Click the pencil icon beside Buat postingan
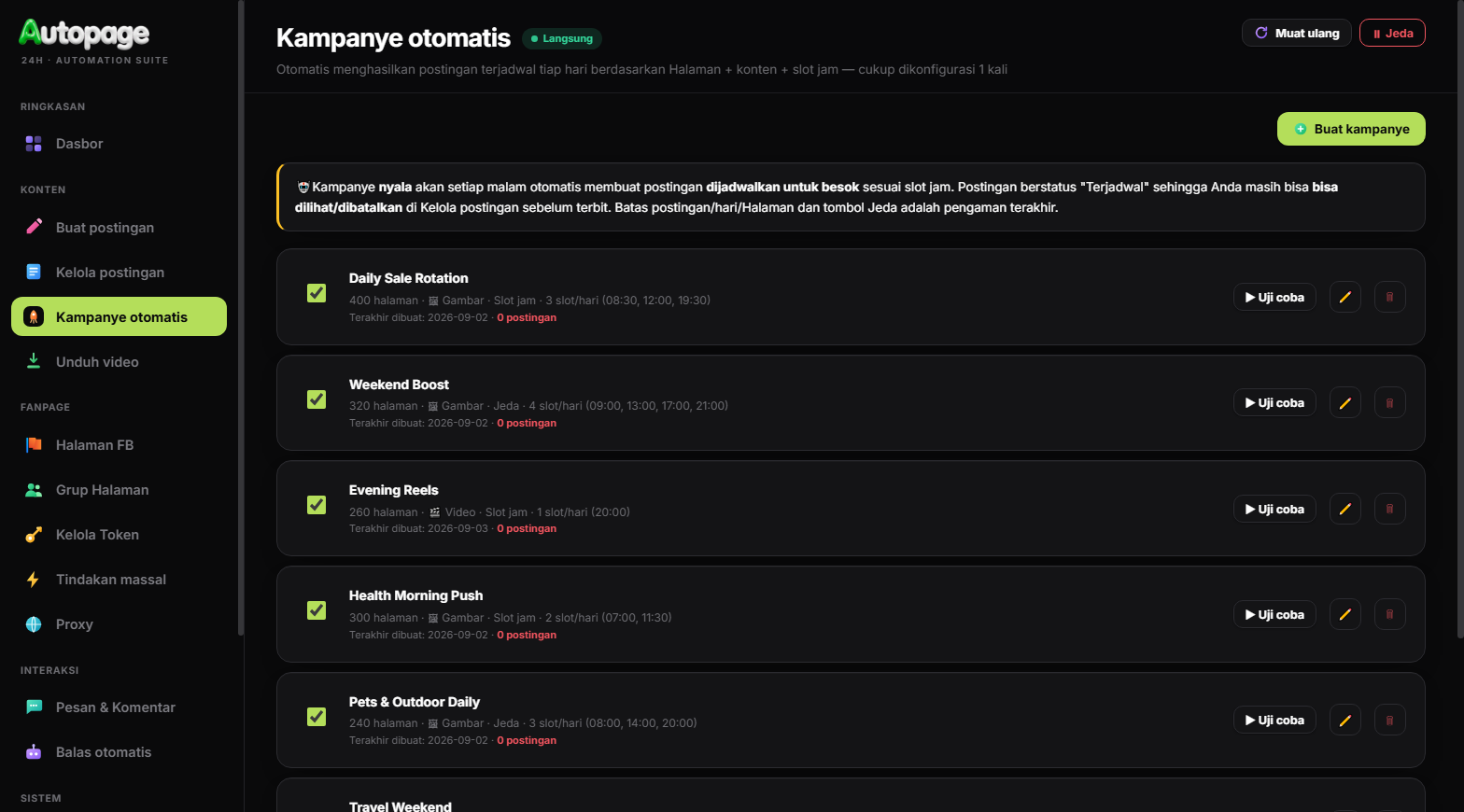This screenshot has height=812, width=1464. [34, 227]
